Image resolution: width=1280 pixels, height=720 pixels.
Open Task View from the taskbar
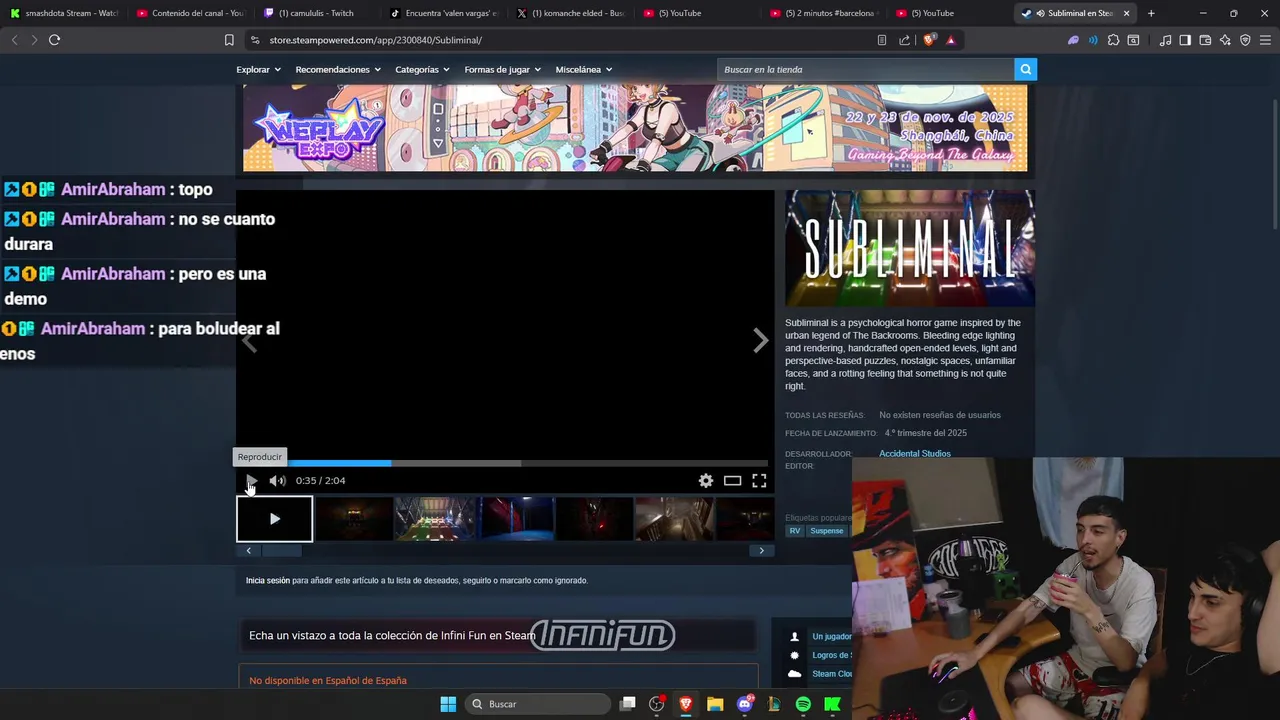[x=627, y=704]
